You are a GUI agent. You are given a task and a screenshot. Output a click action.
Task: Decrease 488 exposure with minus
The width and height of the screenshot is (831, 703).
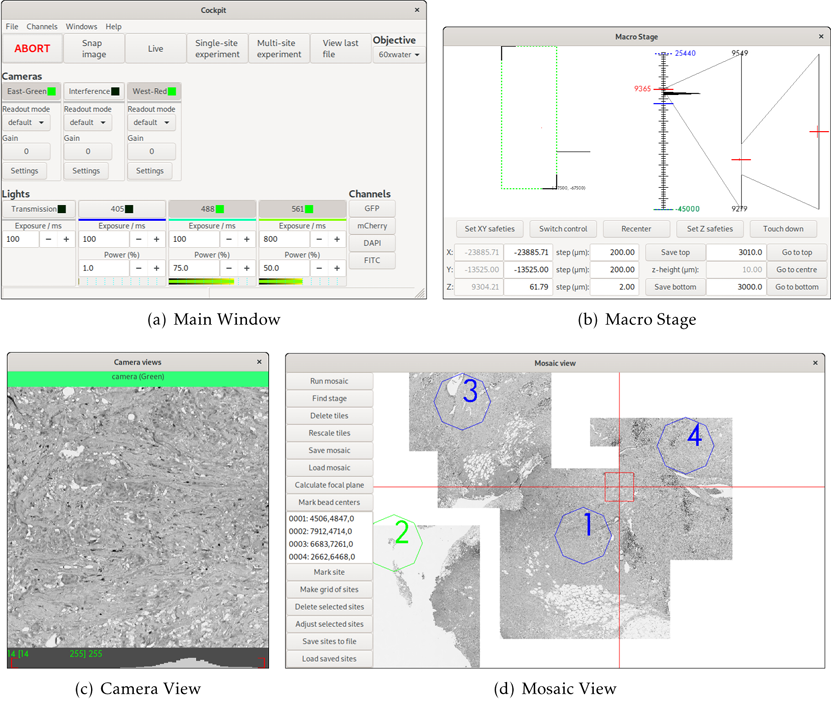[x=229, y=239]
